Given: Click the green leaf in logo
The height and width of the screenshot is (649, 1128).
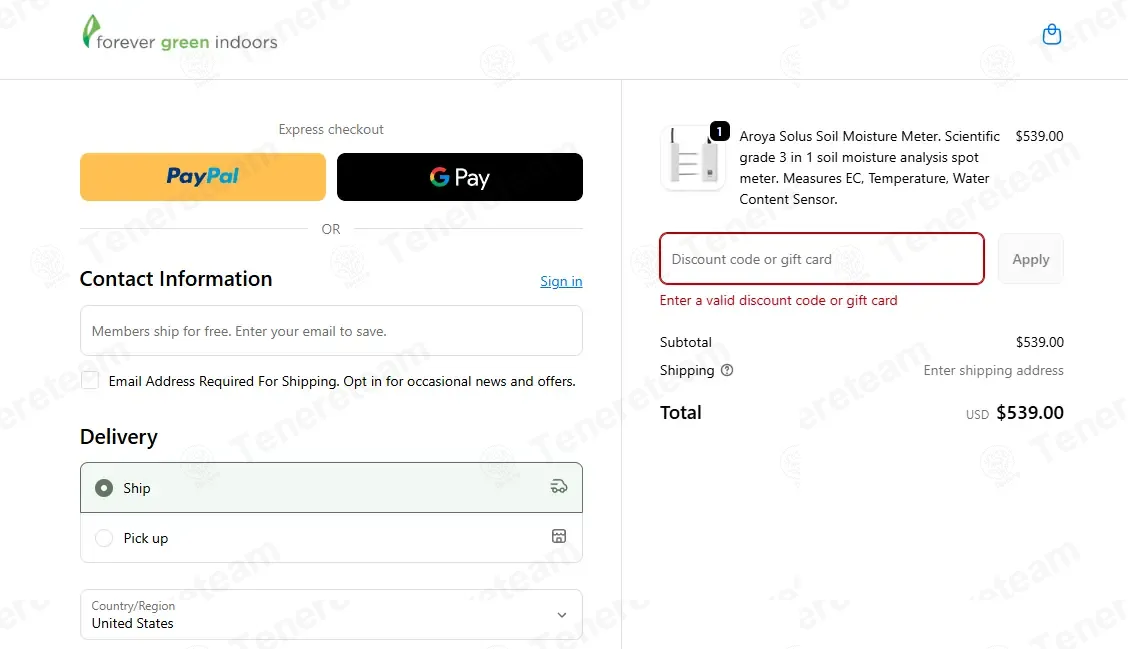Looking at the screenshot, I should tap(90, 32).
